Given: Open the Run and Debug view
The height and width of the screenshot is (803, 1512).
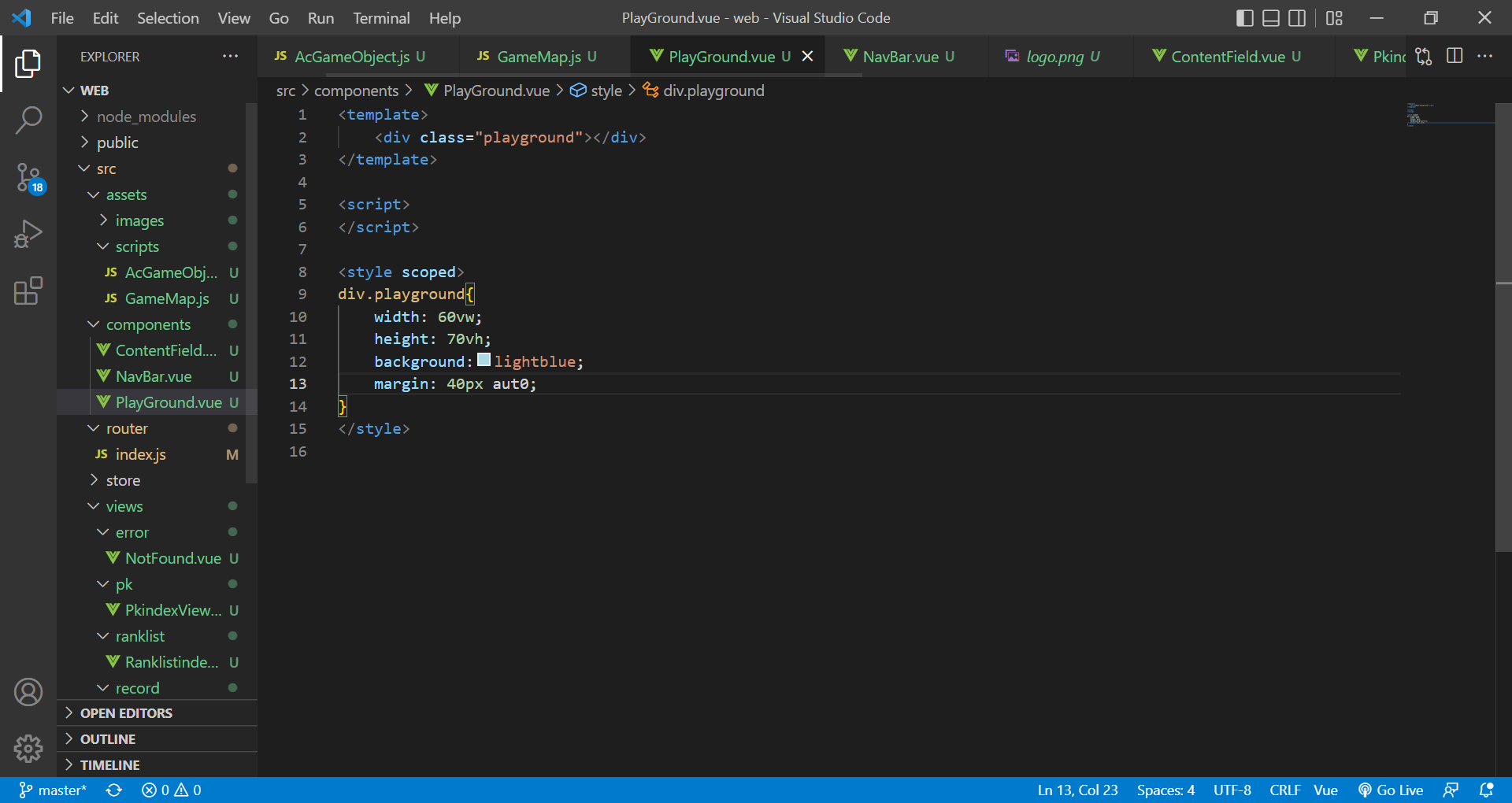Looking at the screenshot, I should 28,234.
